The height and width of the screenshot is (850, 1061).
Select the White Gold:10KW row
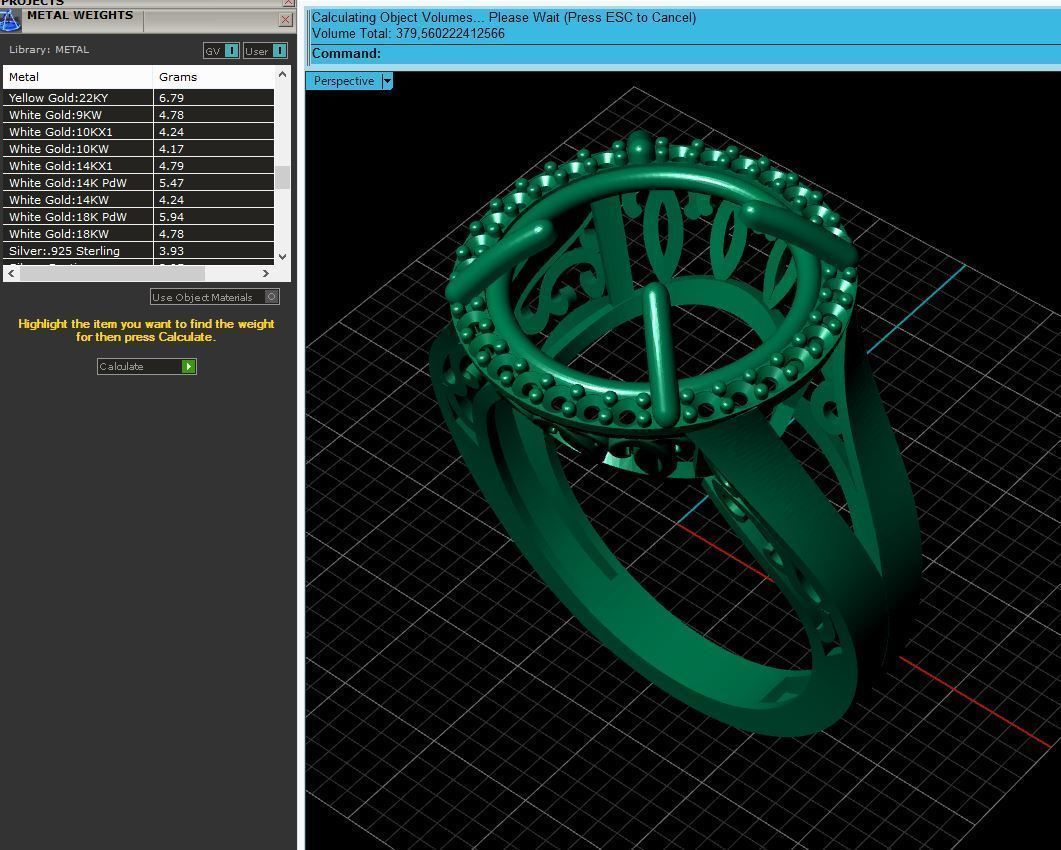[139, 148]
